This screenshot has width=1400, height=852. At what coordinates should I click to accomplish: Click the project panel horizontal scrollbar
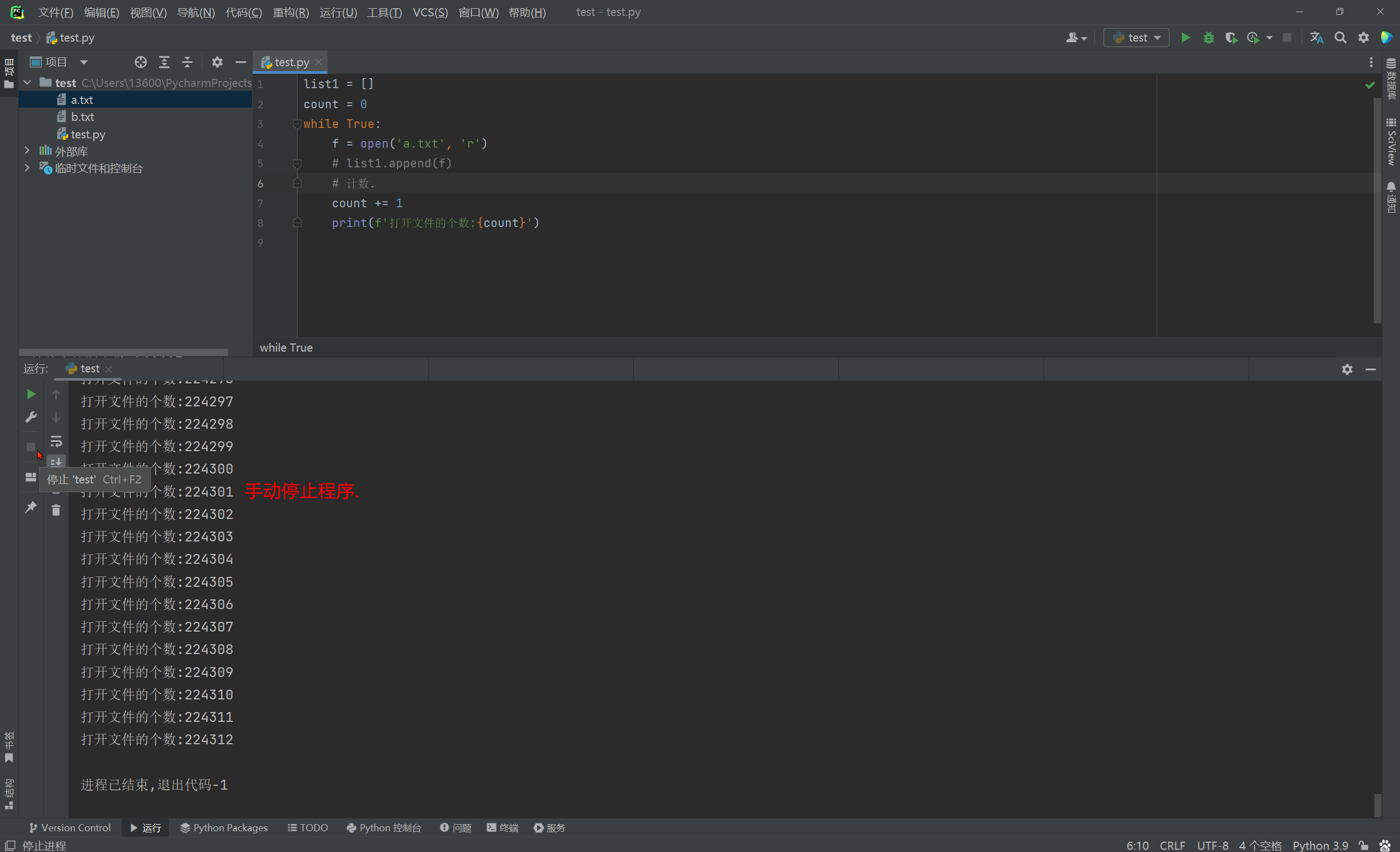click(x=123, y=352)
